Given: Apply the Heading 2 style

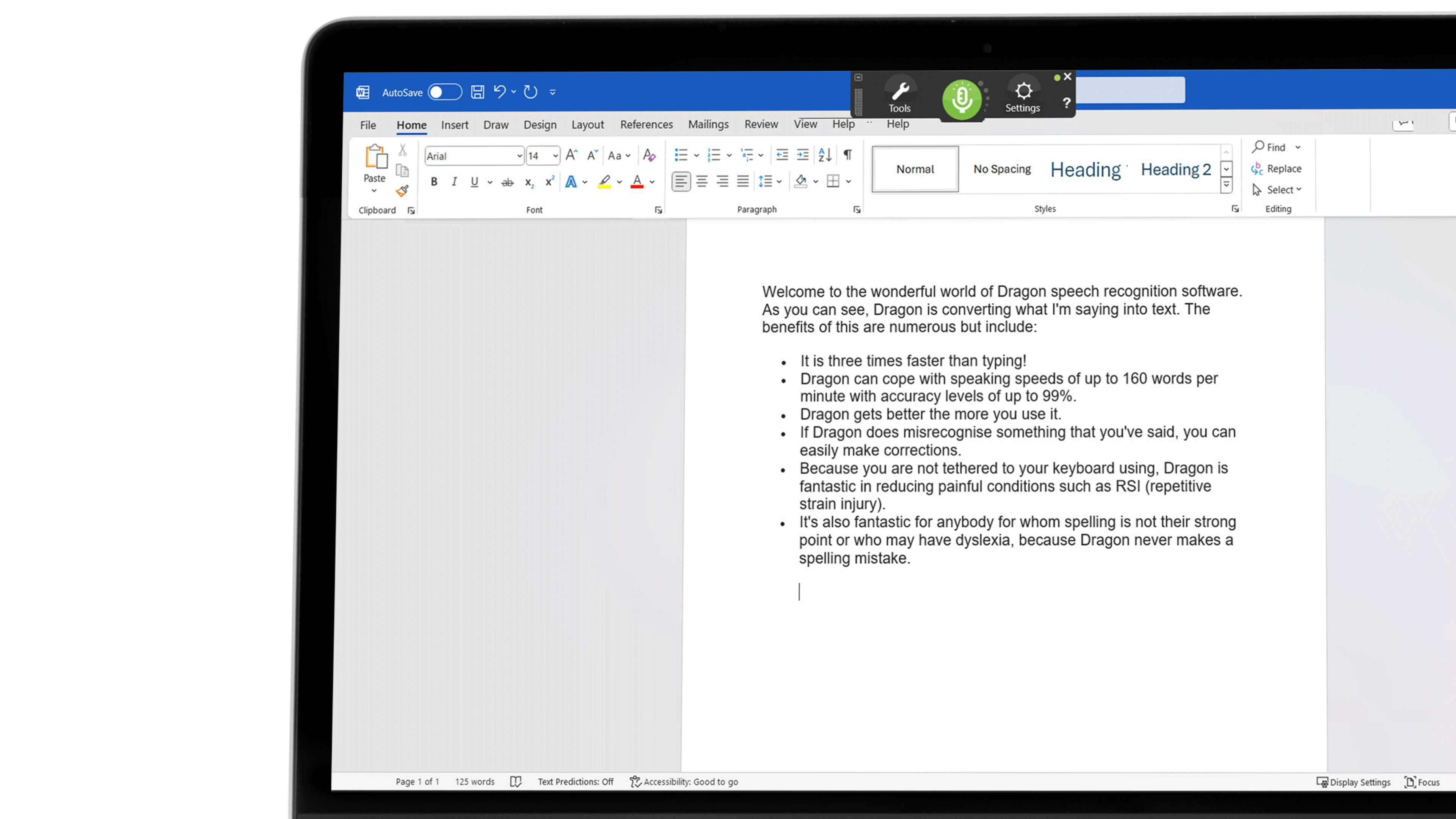Looking at the screenshot, I should 1176,169.
